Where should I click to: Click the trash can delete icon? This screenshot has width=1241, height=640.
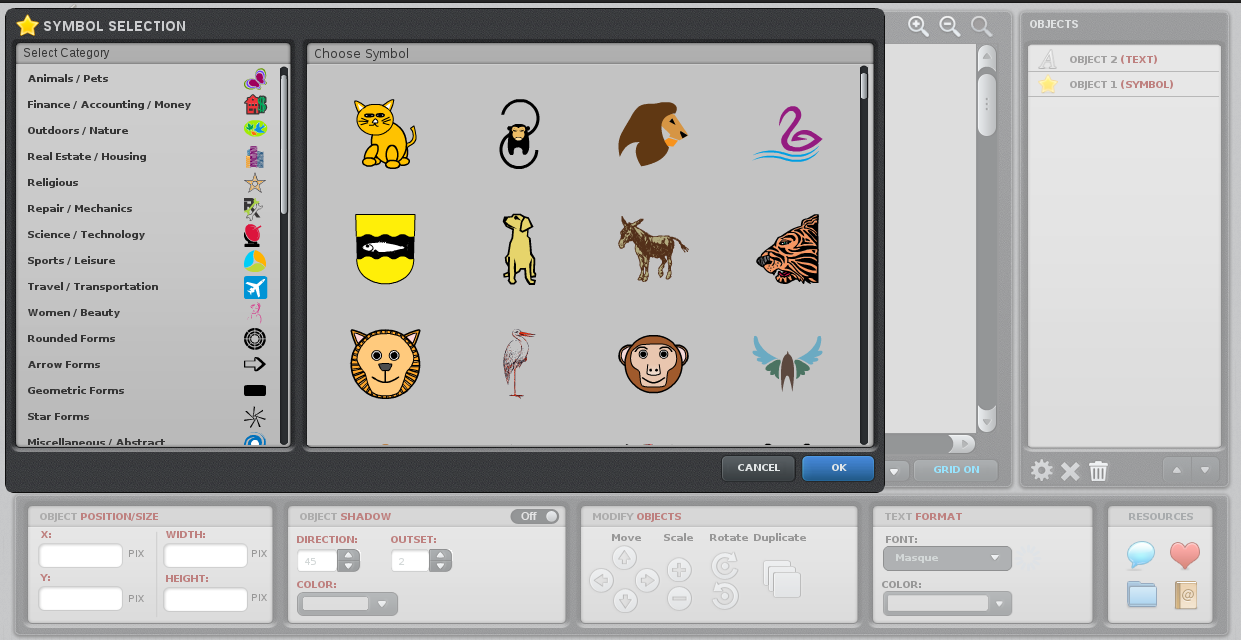click(x=1098, y=470)
